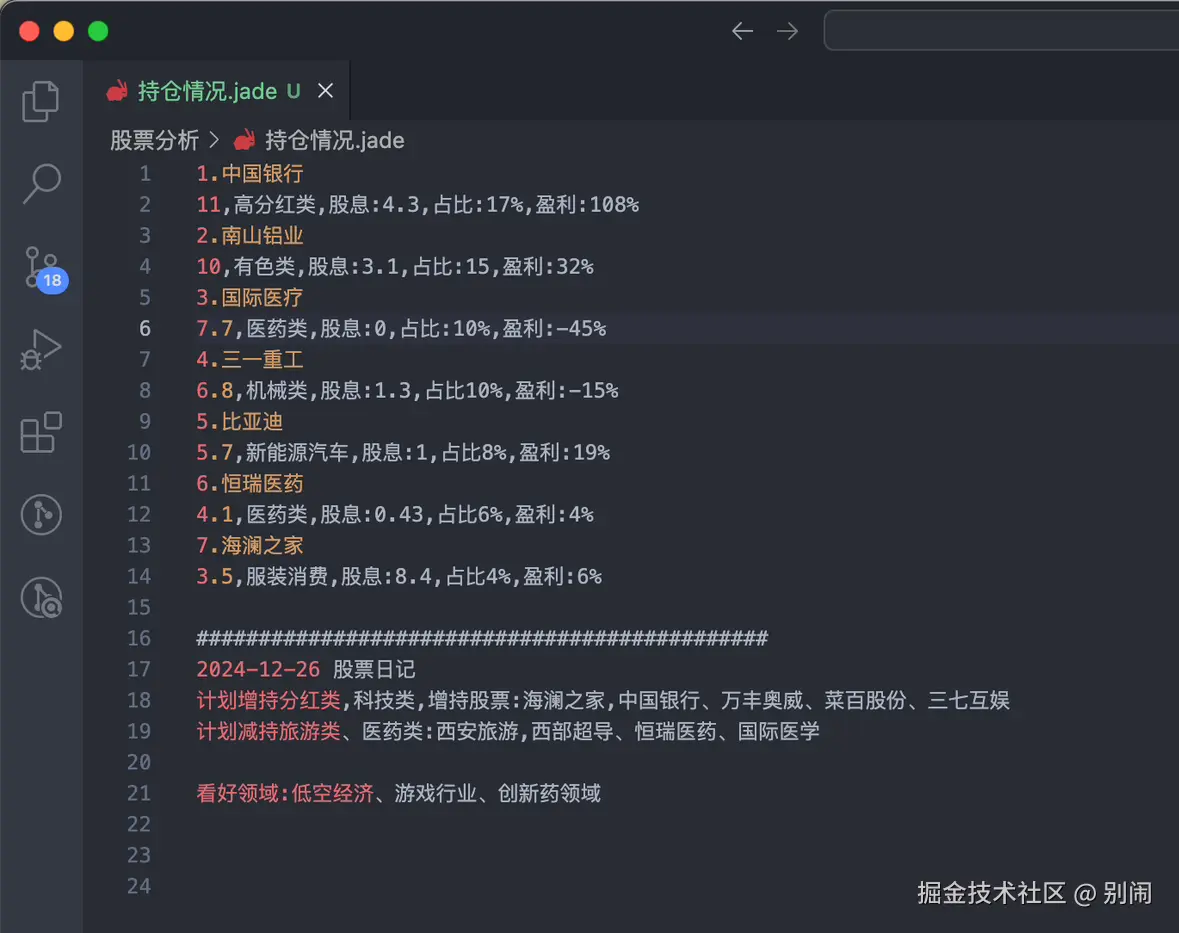Click the search bar at the top

pyautogui.click(x=1000, y=30)
